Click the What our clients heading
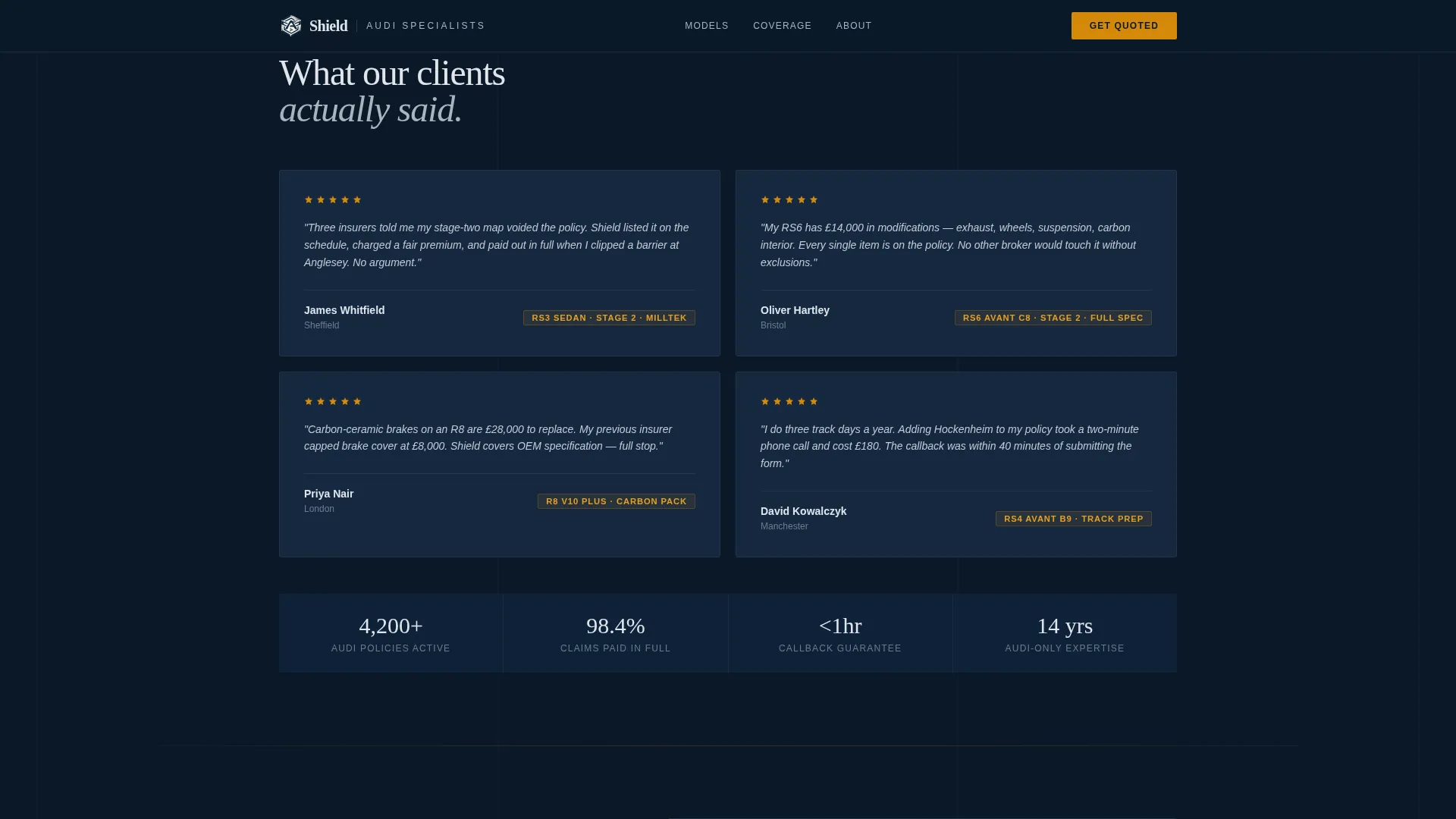The image size is (1456, 819). click(x=392, y=74)
